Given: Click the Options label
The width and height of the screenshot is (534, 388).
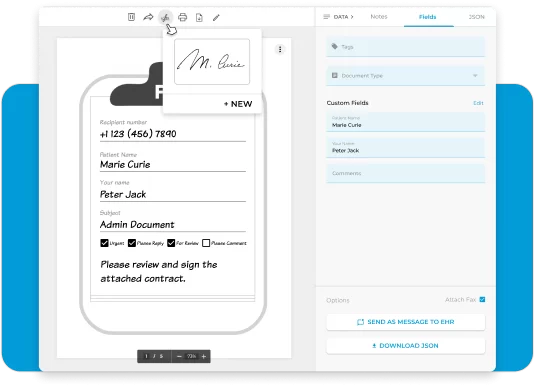Looking at the screenshot, I should click(x=338, y=300).
